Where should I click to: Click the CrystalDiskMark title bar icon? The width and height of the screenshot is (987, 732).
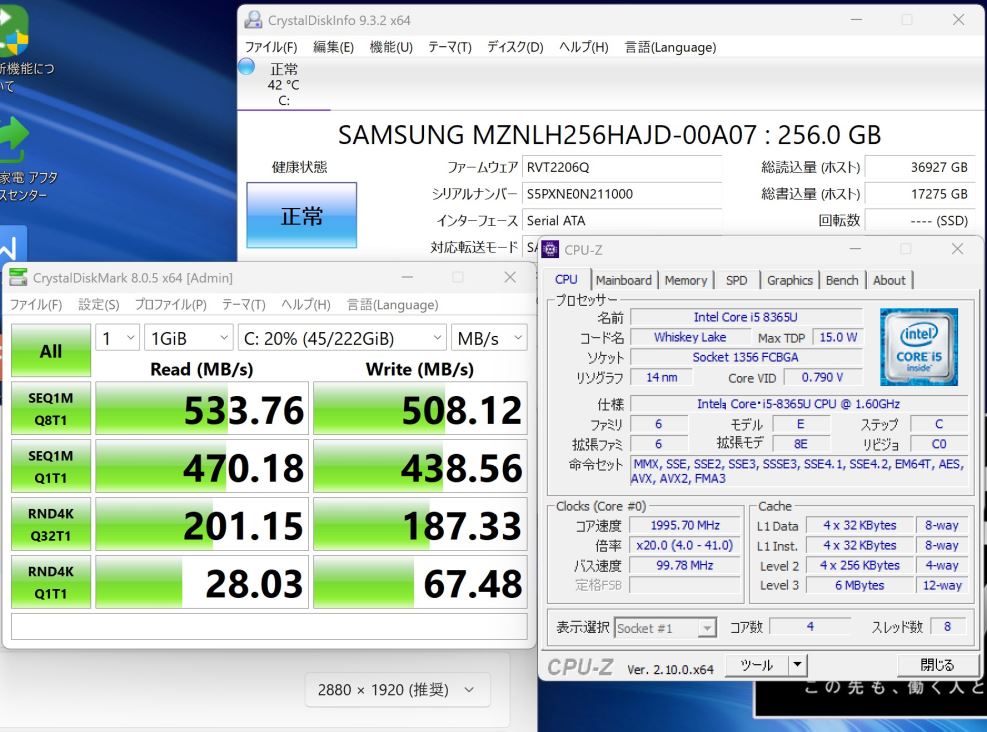pyautogui.click(x=18, y=278)
